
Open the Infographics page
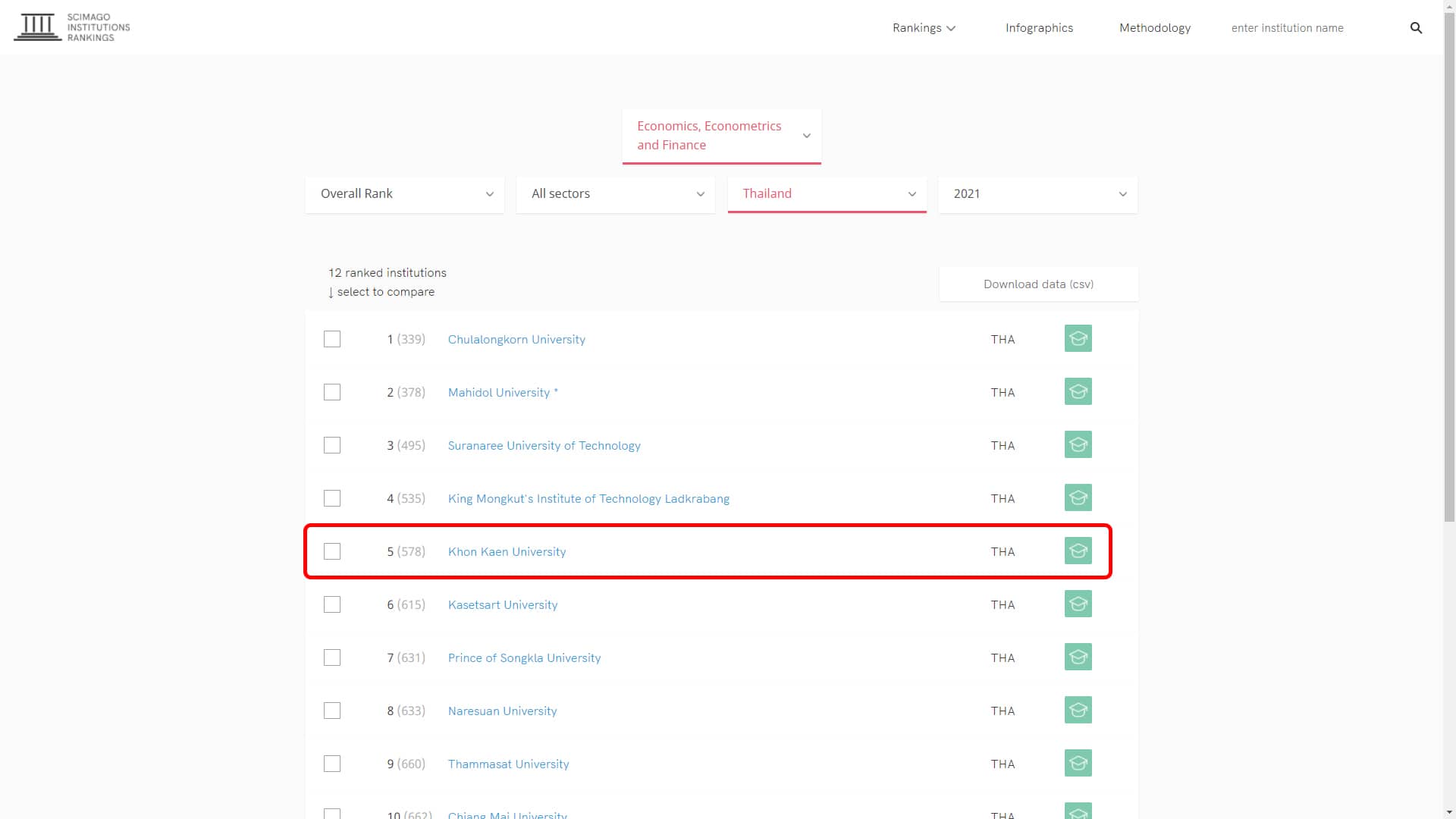coord(1039,28)
